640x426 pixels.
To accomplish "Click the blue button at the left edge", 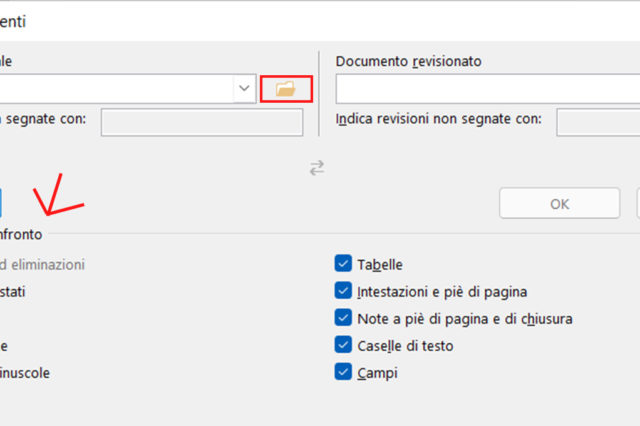I will (1, 203).
